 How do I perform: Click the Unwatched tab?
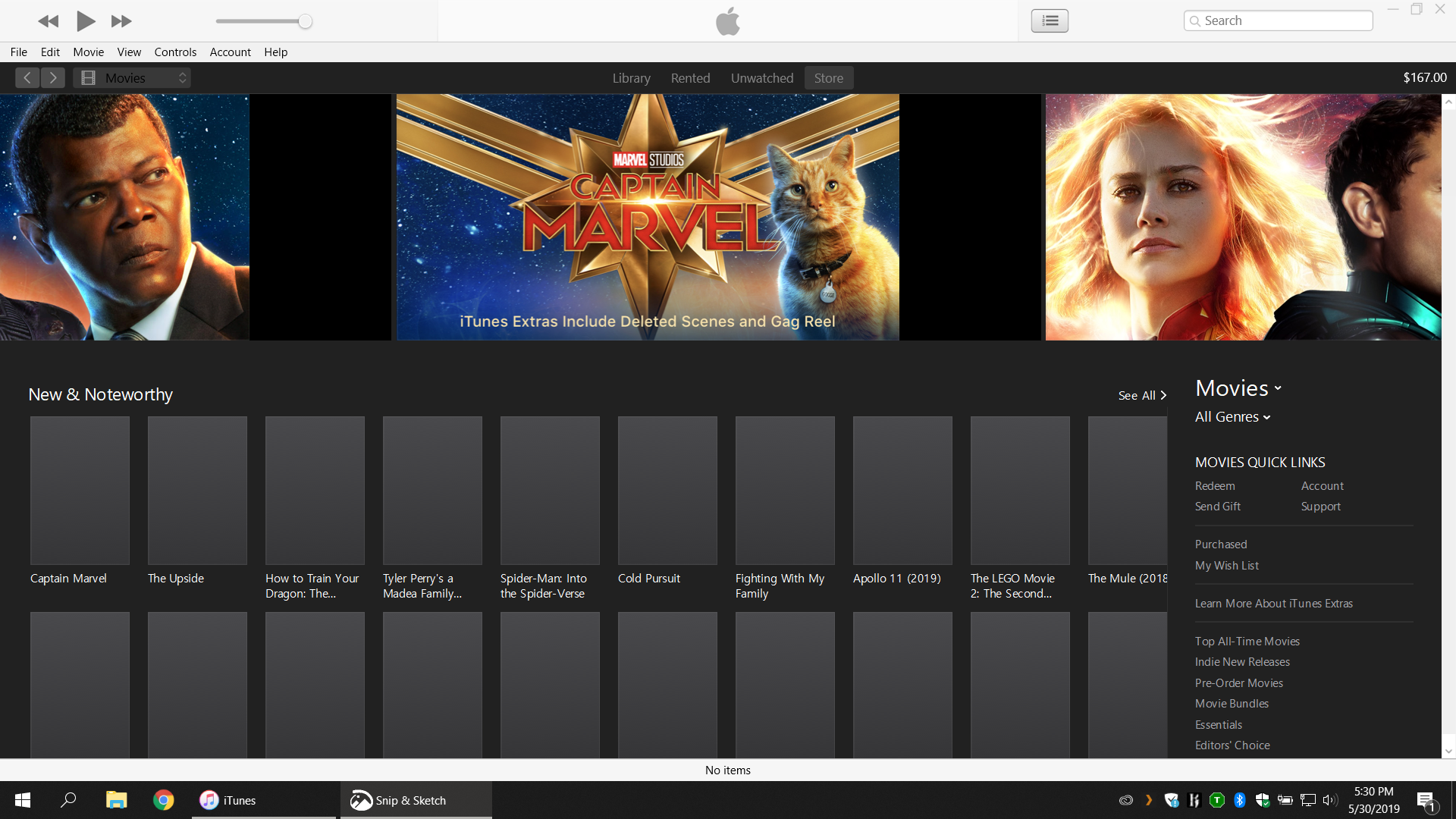(x=761, y=78)
